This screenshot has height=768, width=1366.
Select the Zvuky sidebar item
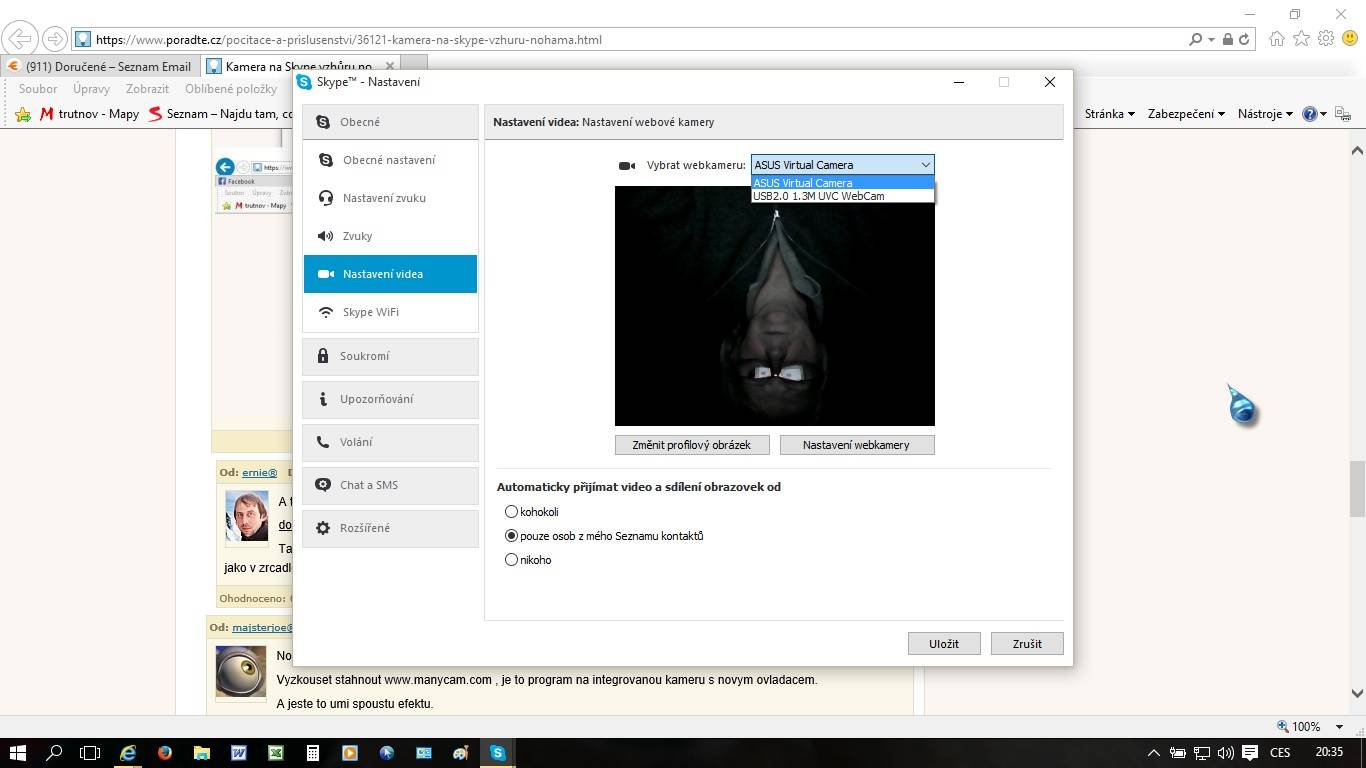pyautogui.click(x=390, y=236)
